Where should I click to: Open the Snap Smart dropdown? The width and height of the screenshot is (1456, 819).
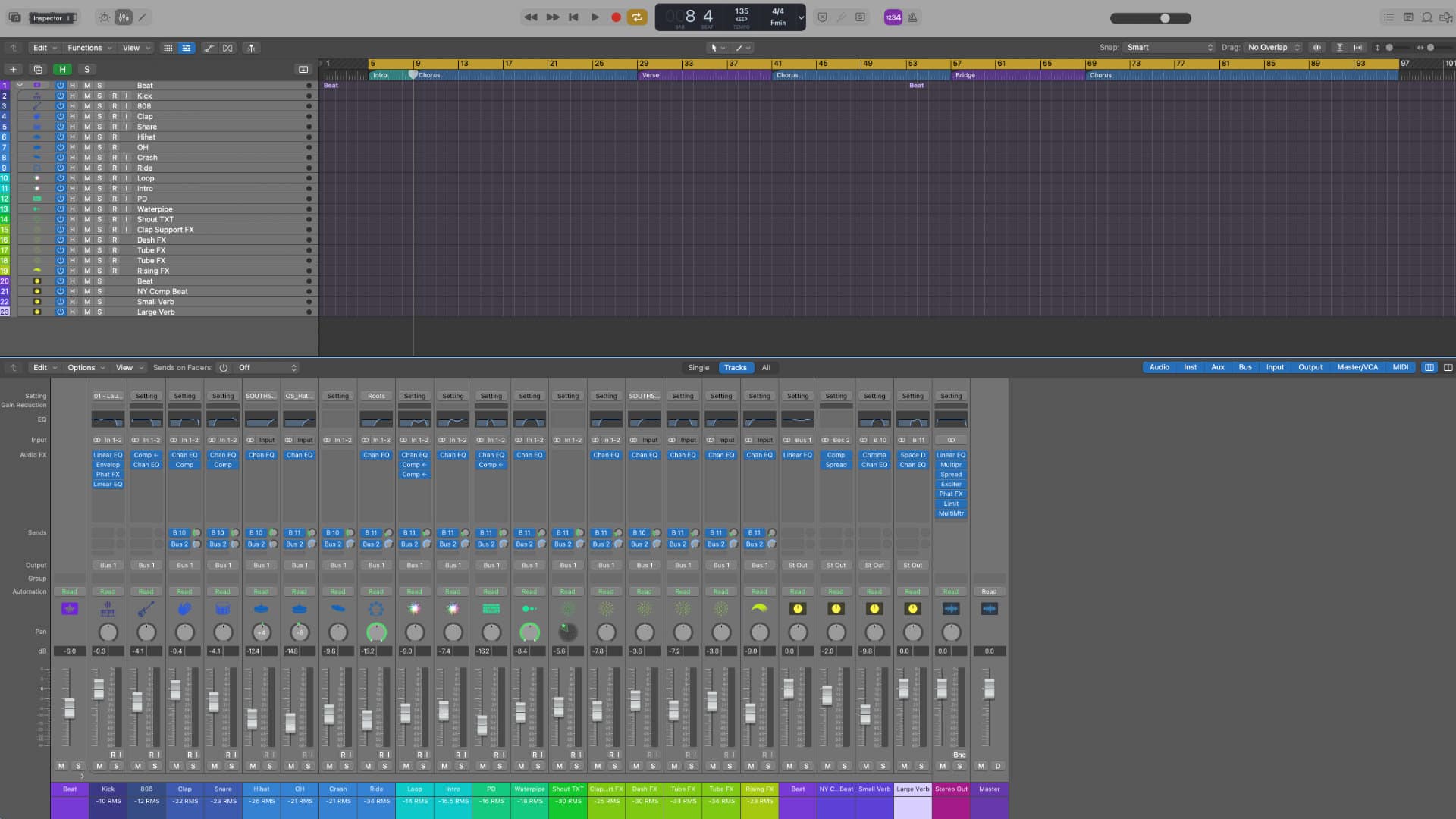(1168, 47)
